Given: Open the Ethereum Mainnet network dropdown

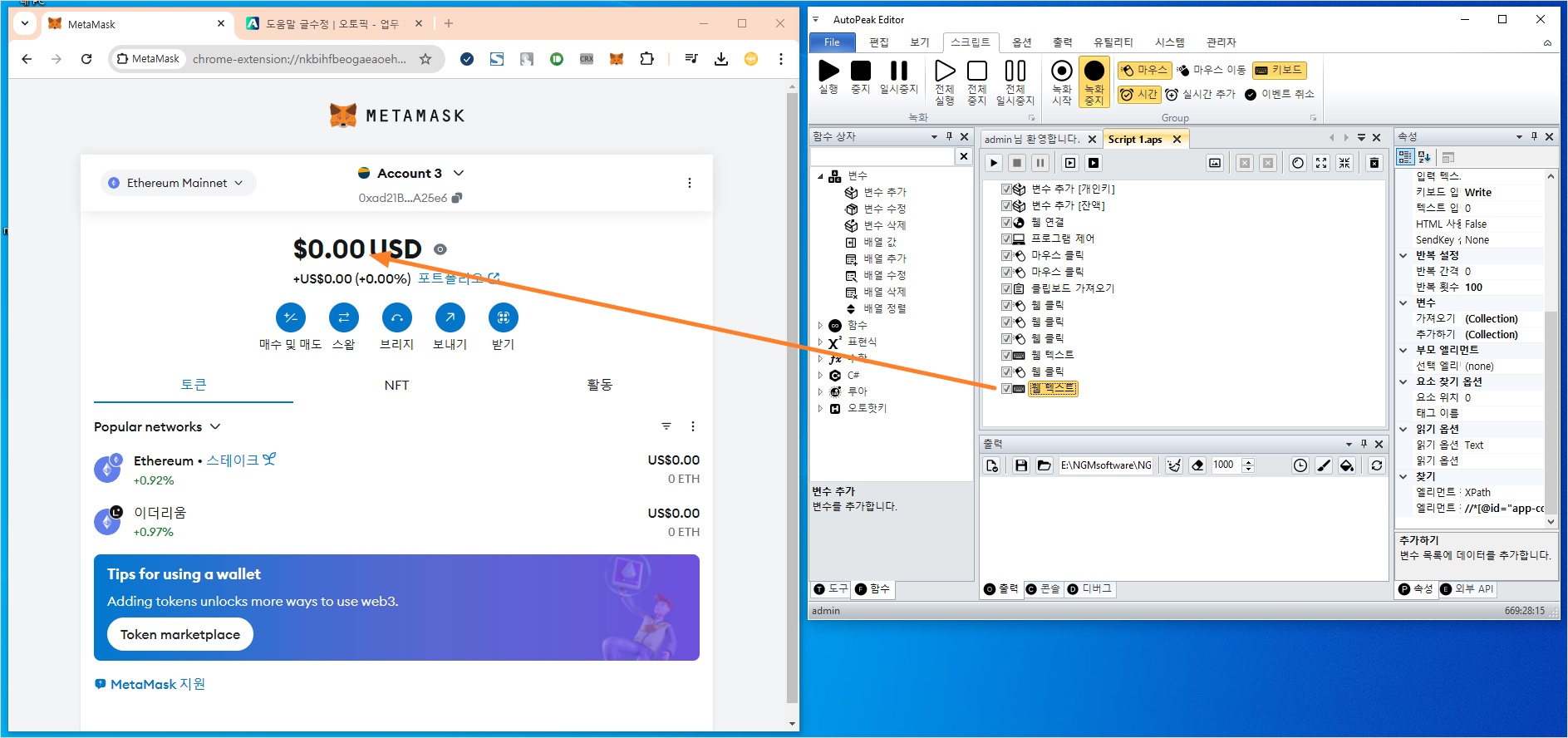Looking at the screenshot, I should point(178,183).
